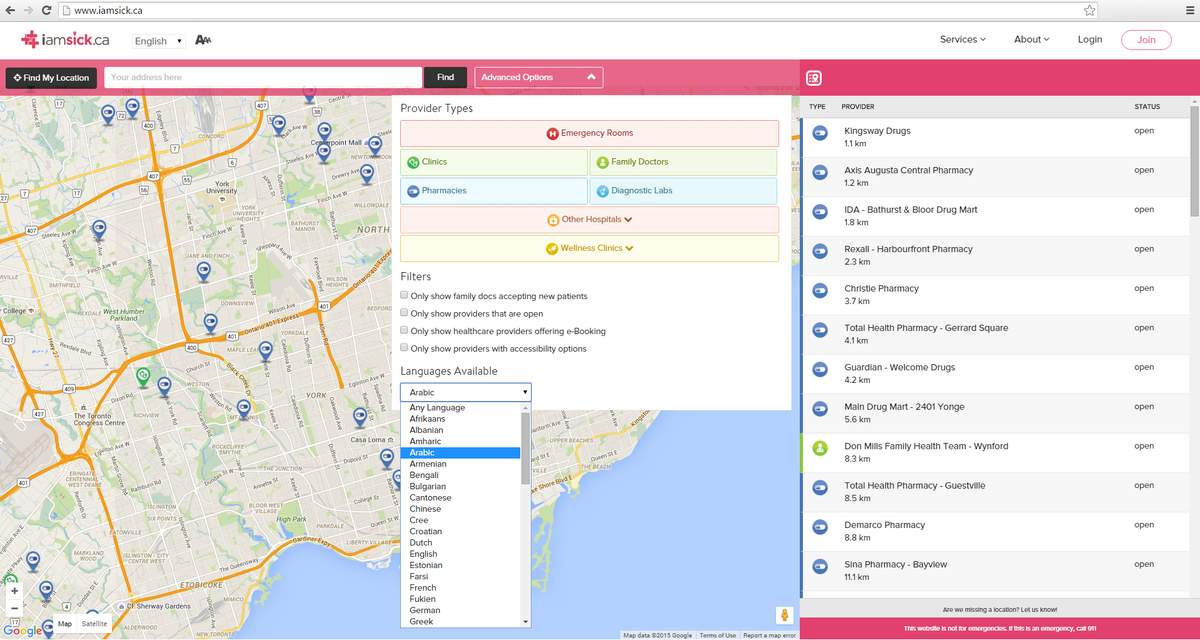1200x640 pixels.
Task: Expand Wellness Clinics provider types
Action: pyautogui.click(x=589, y=249)
